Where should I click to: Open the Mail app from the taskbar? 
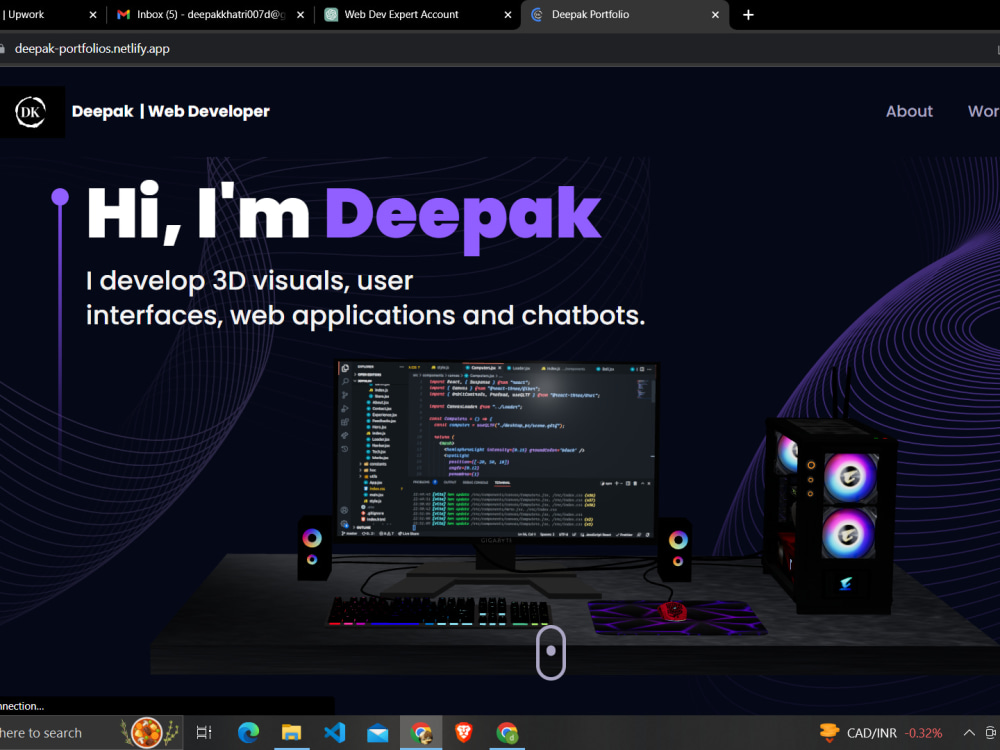tap(378, 732)
